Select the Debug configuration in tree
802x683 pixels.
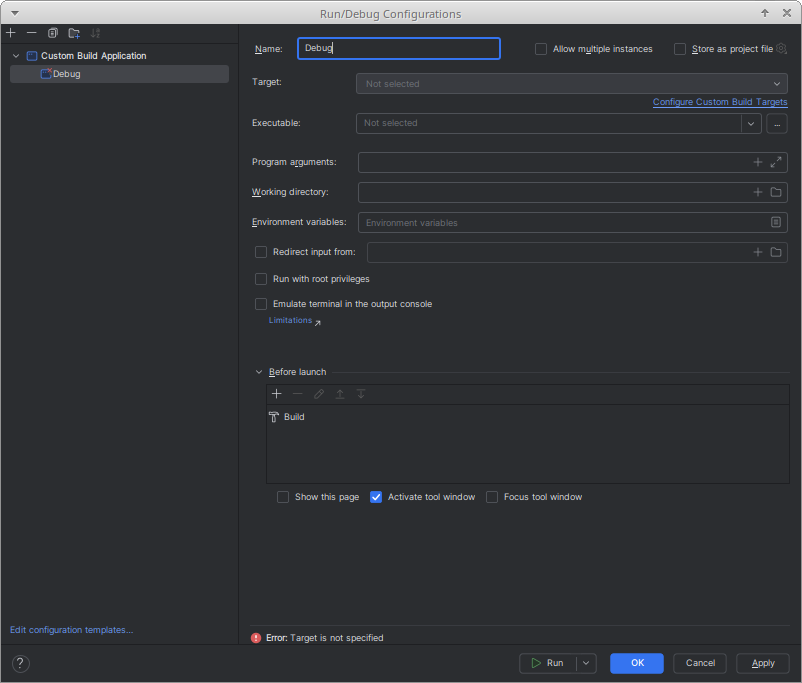tap(119, 74)
